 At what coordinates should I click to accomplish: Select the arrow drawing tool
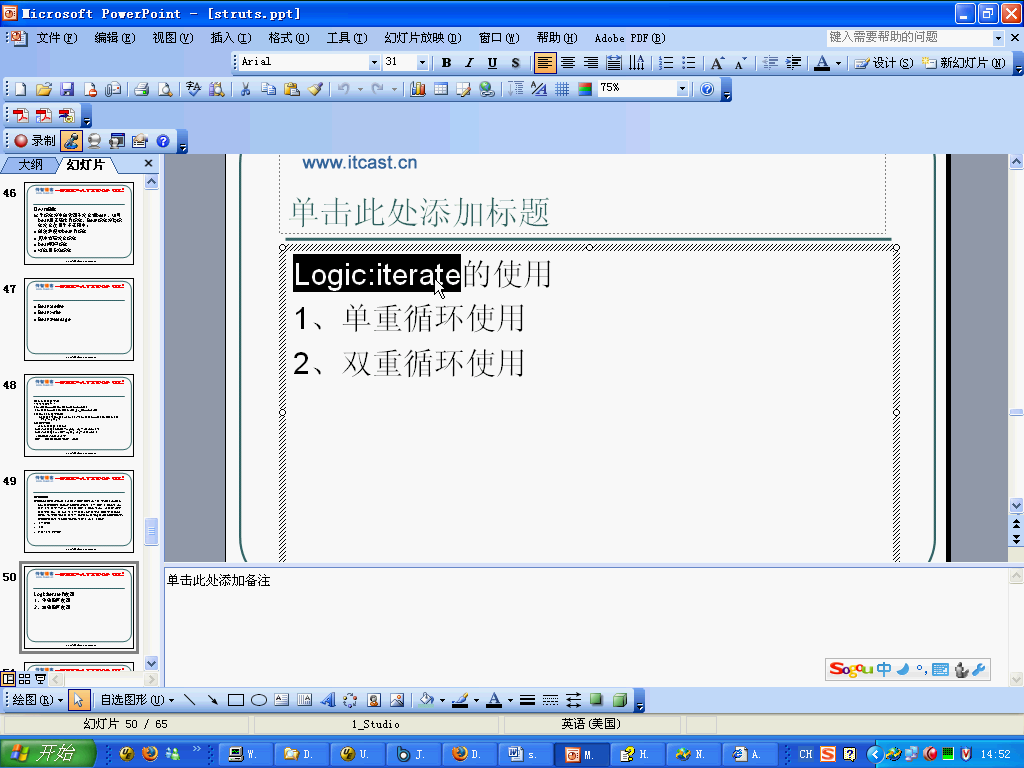click(212, 700)
